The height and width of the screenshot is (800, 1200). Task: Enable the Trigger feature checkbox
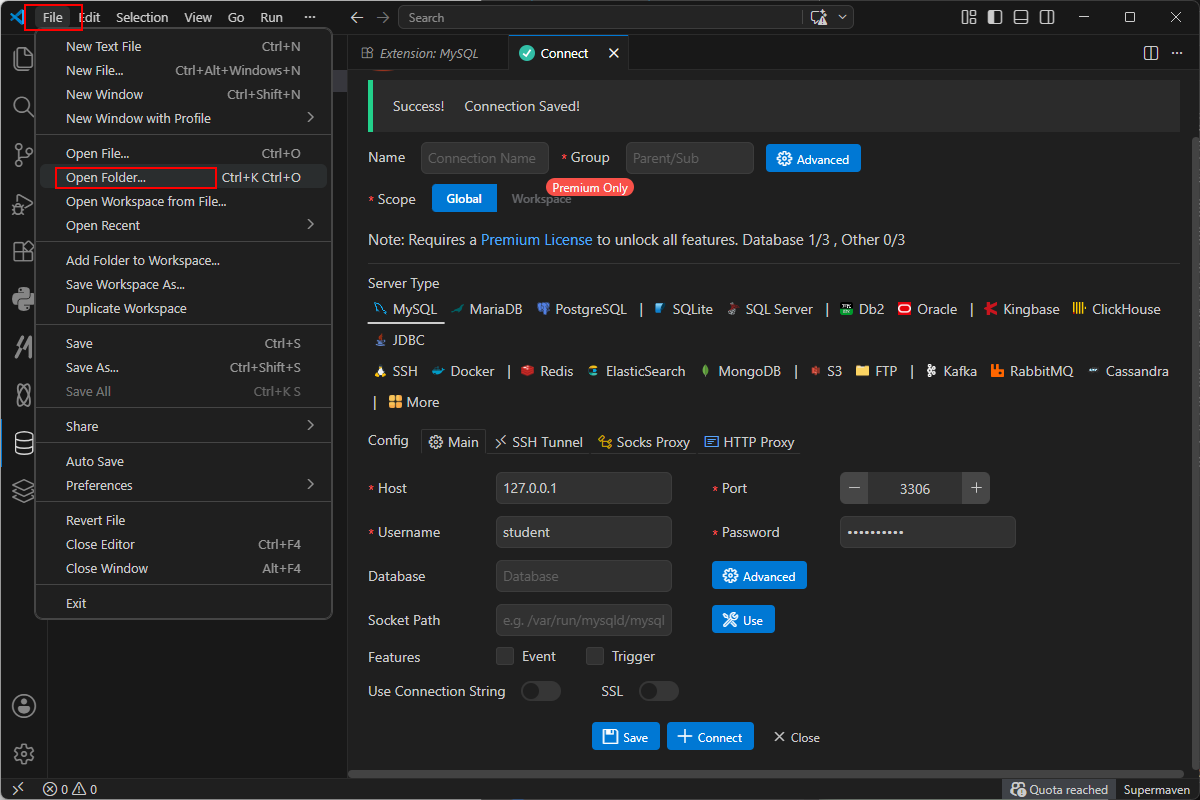click(595, 656)
